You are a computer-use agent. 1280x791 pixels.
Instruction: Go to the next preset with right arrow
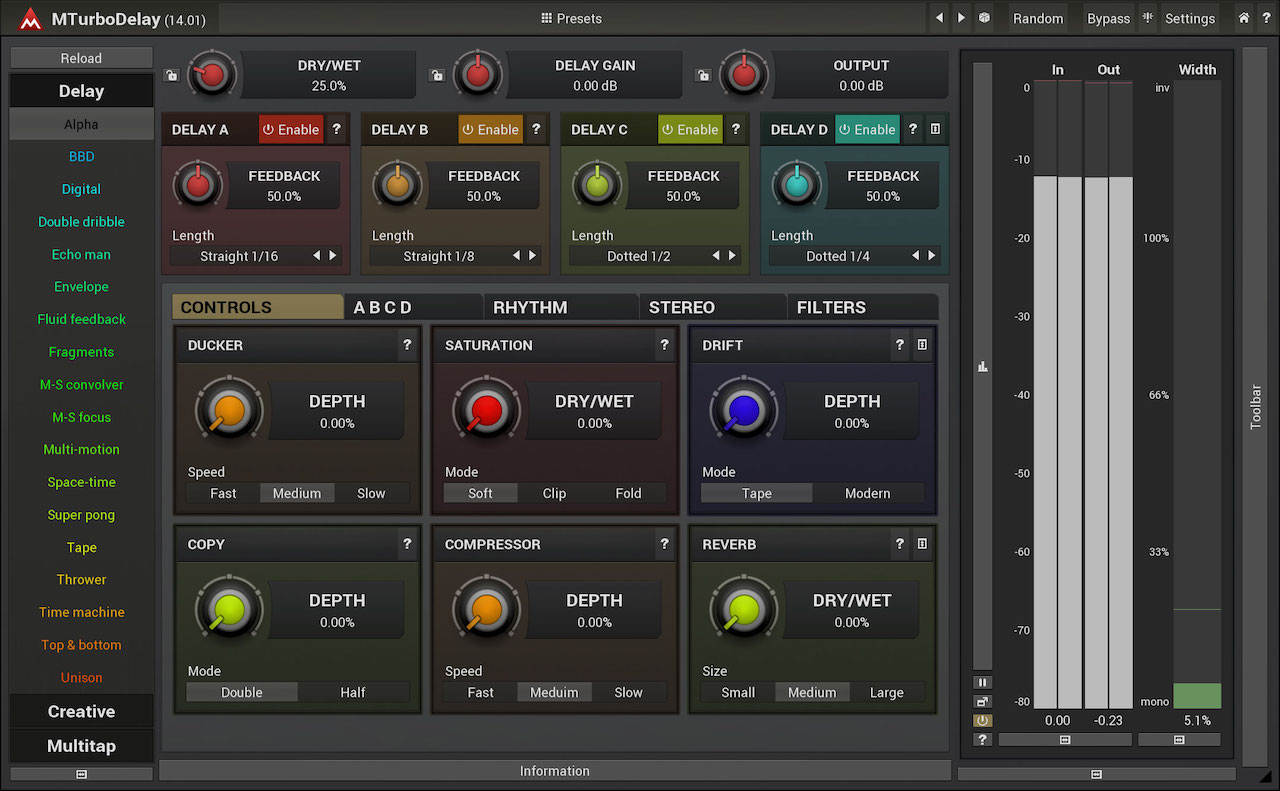point(961,18)
